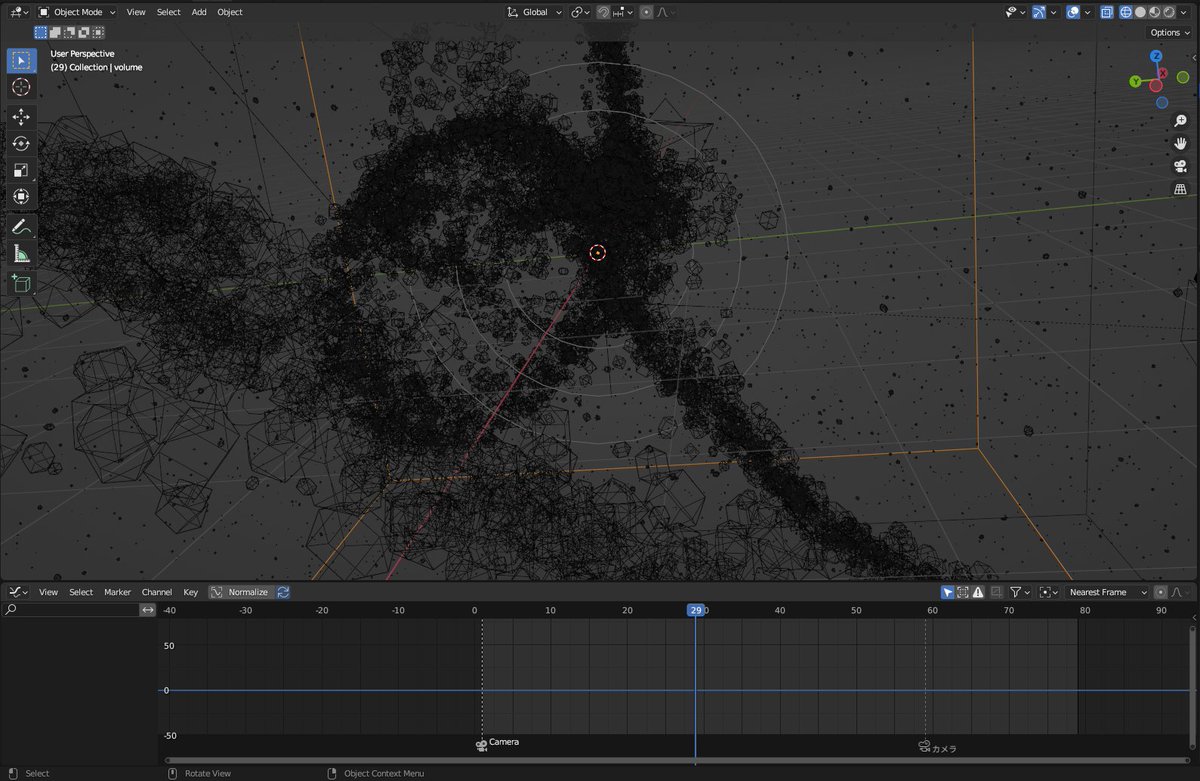1200x781 pixels.
Task: Open snapping options dropdown
Action: 623,12
